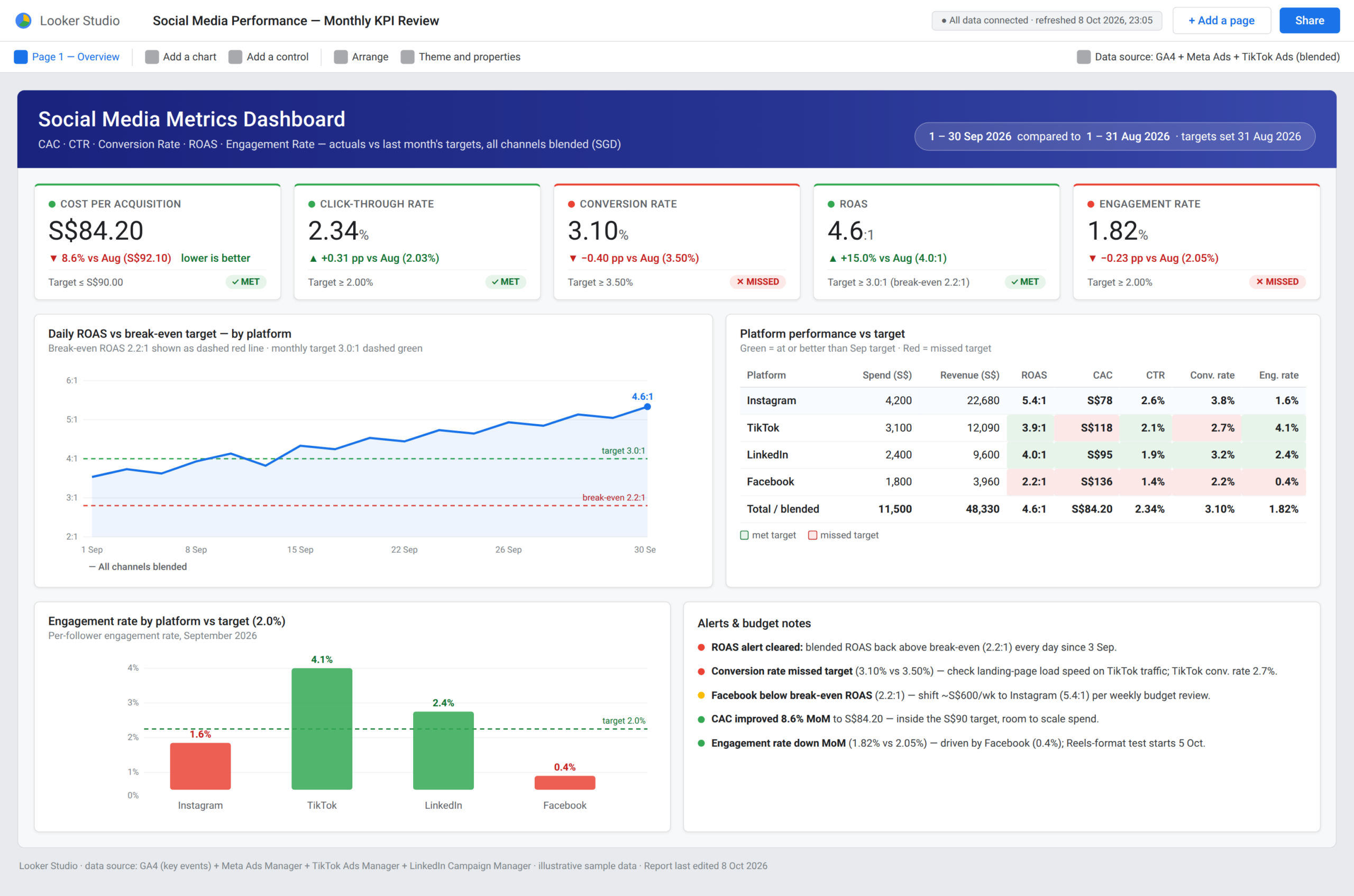Click the + Add a page button
The width and height of the screenshot is (1354, 896).
1221,21
